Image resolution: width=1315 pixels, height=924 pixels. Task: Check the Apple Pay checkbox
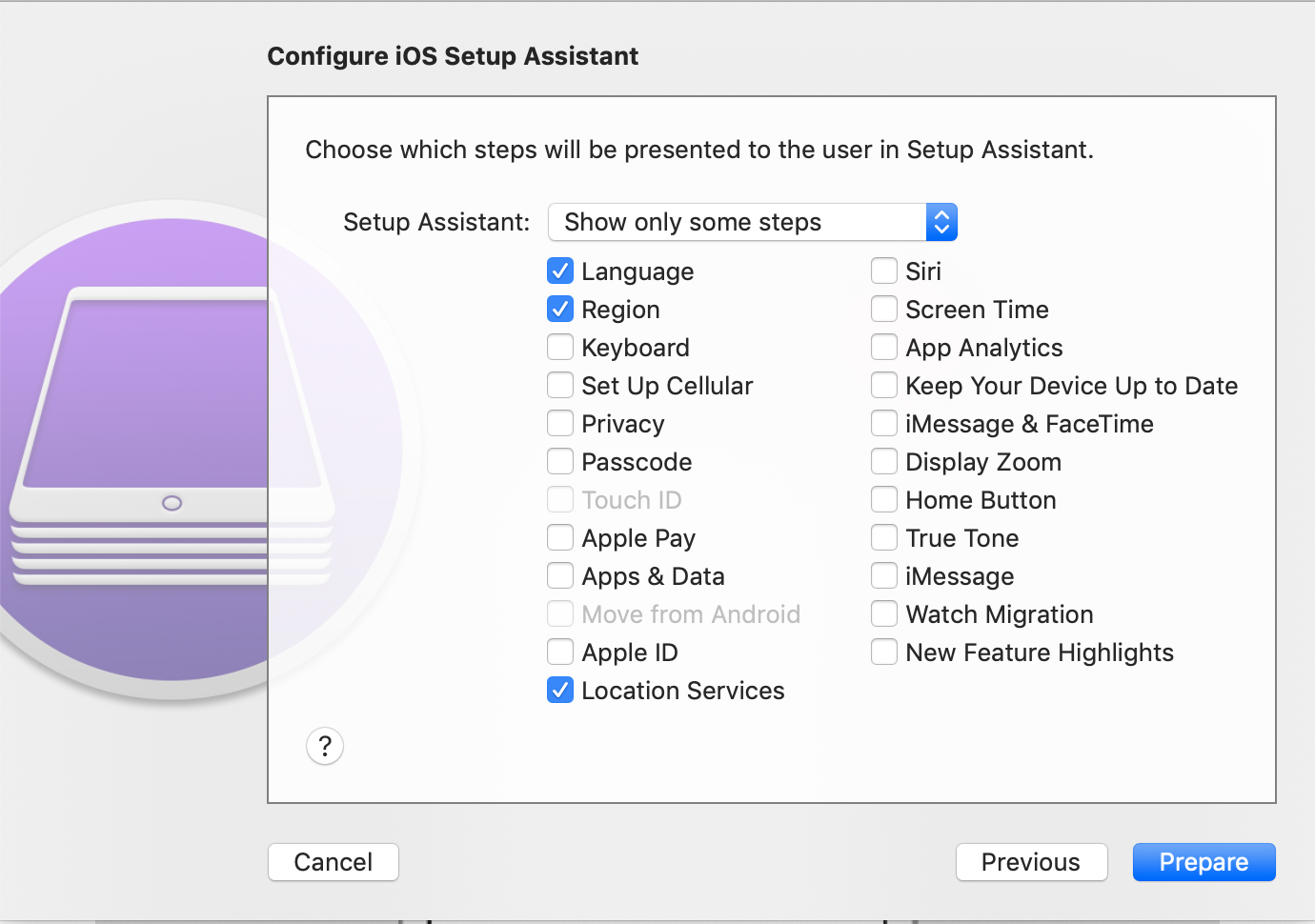pyautogui.click(x=560, y=538)
